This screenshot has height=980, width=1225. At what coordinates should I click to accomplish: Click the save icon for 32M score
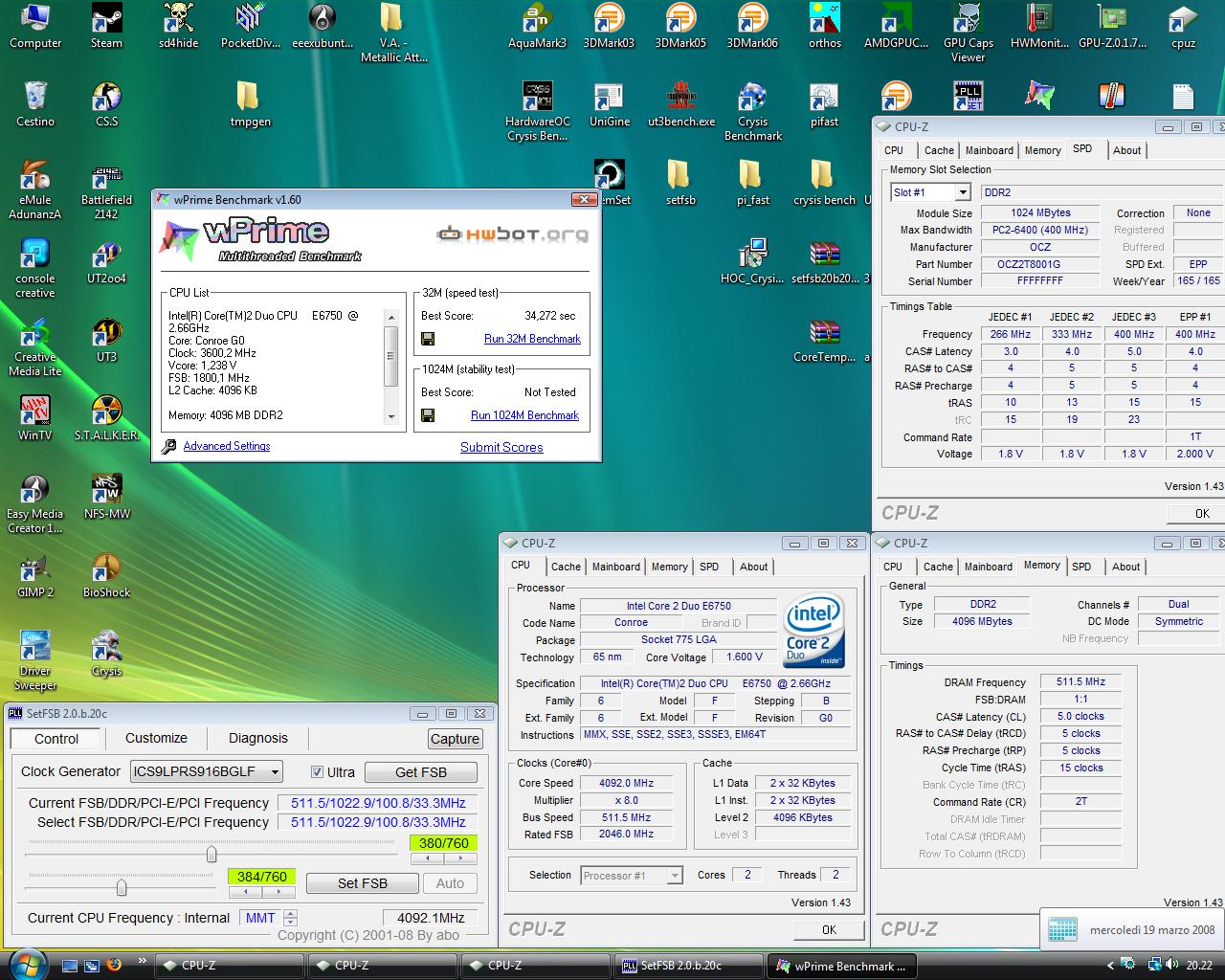[428, 339]
